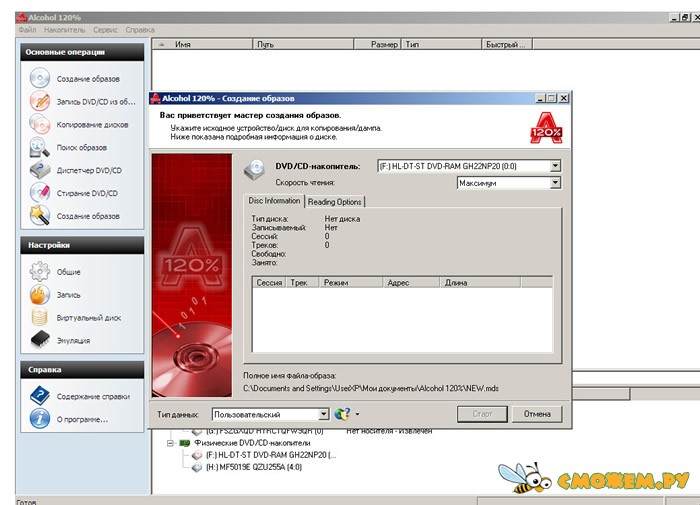Switch to the Disc Information tab

click(x=274, y=201)
